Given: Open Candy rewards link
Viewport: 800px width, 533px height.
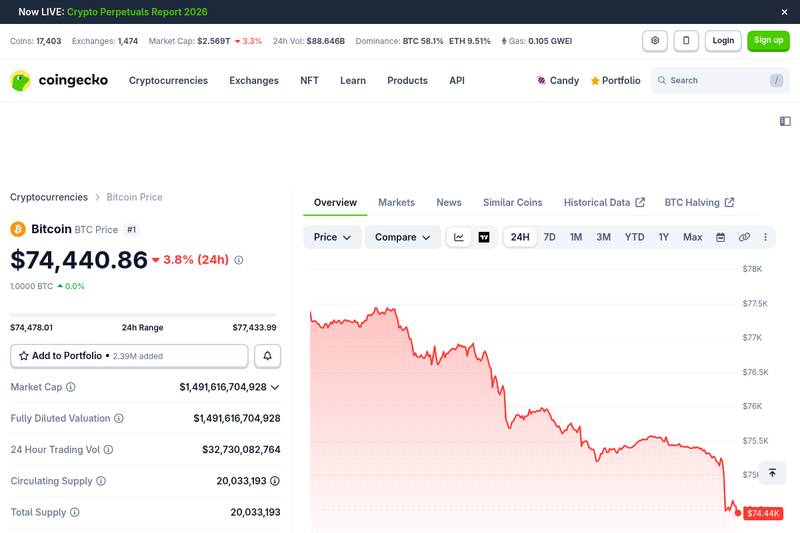Looking at the screenshot, I should (558, 81).
